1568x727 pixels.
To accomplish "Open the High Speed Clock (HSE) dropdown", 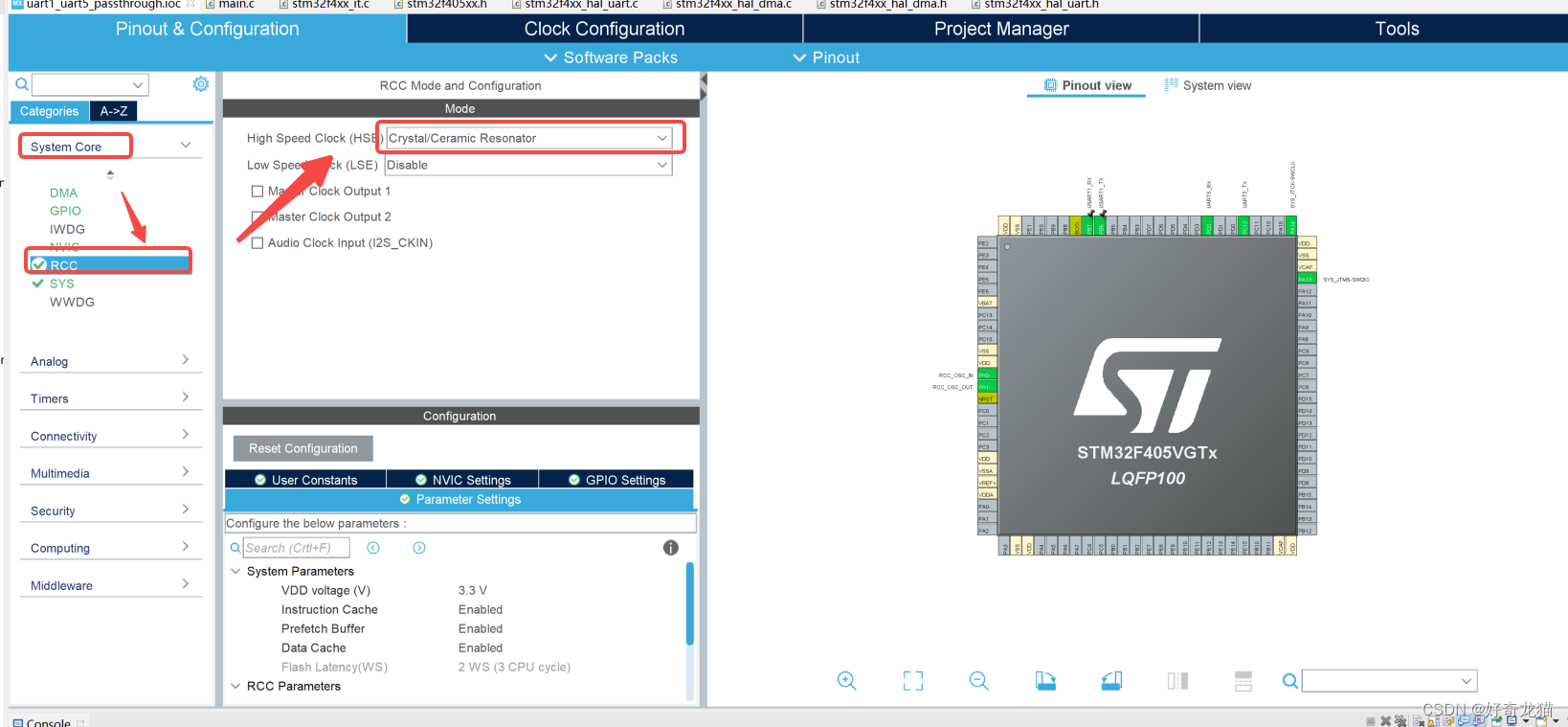I will click(x=528, y=138).
